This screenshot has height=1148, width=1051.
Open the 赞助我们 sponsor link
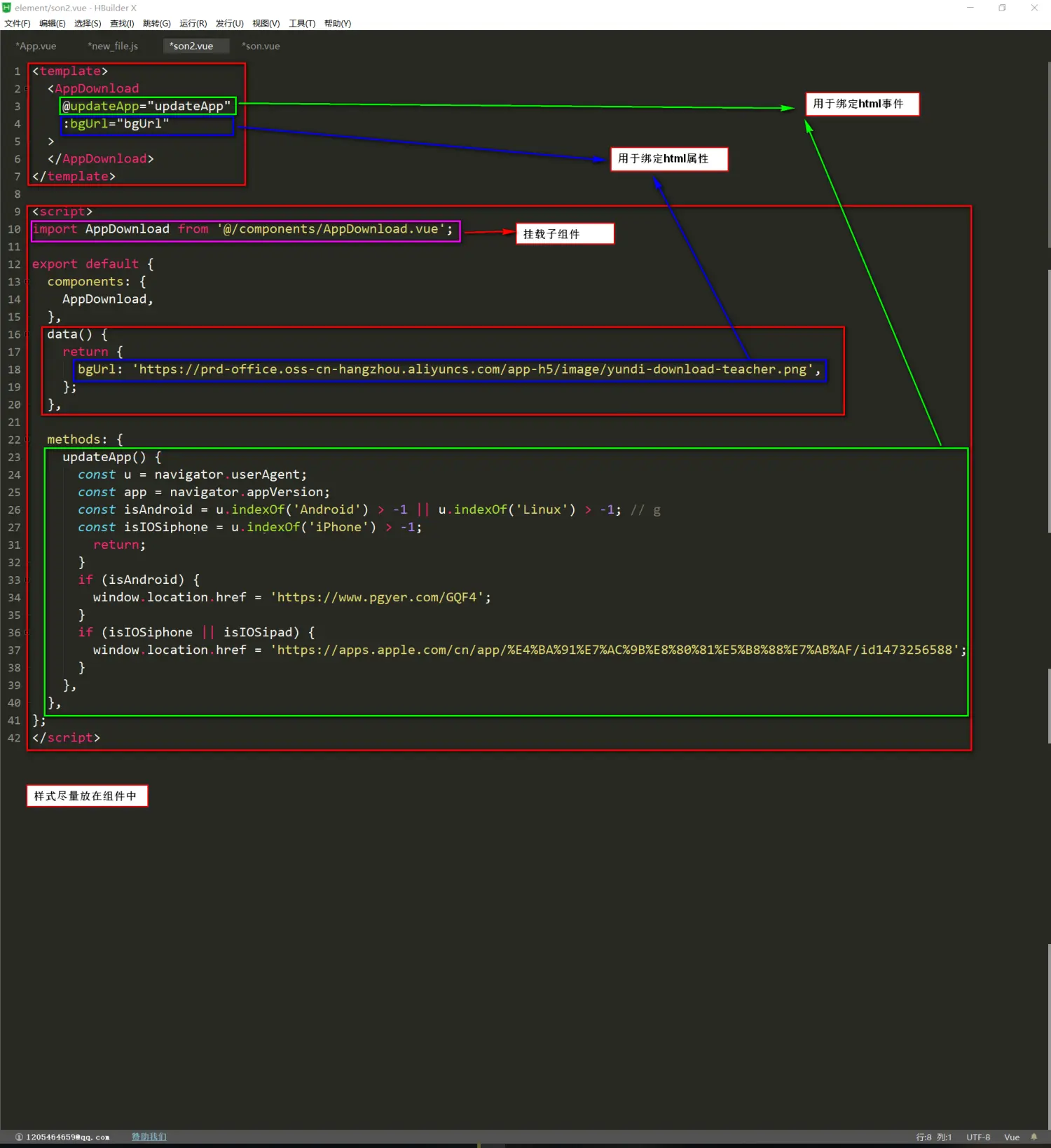point(149,1137)
